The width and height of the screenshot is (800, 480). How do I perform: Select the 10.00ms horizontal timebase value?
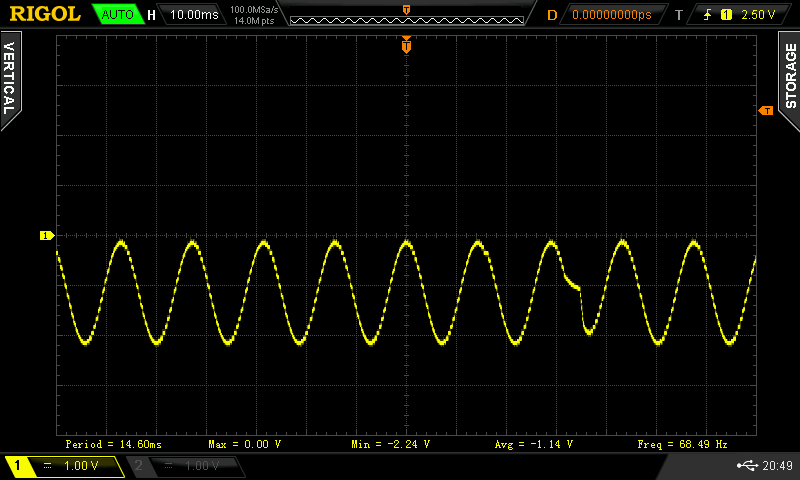point(193,14)
